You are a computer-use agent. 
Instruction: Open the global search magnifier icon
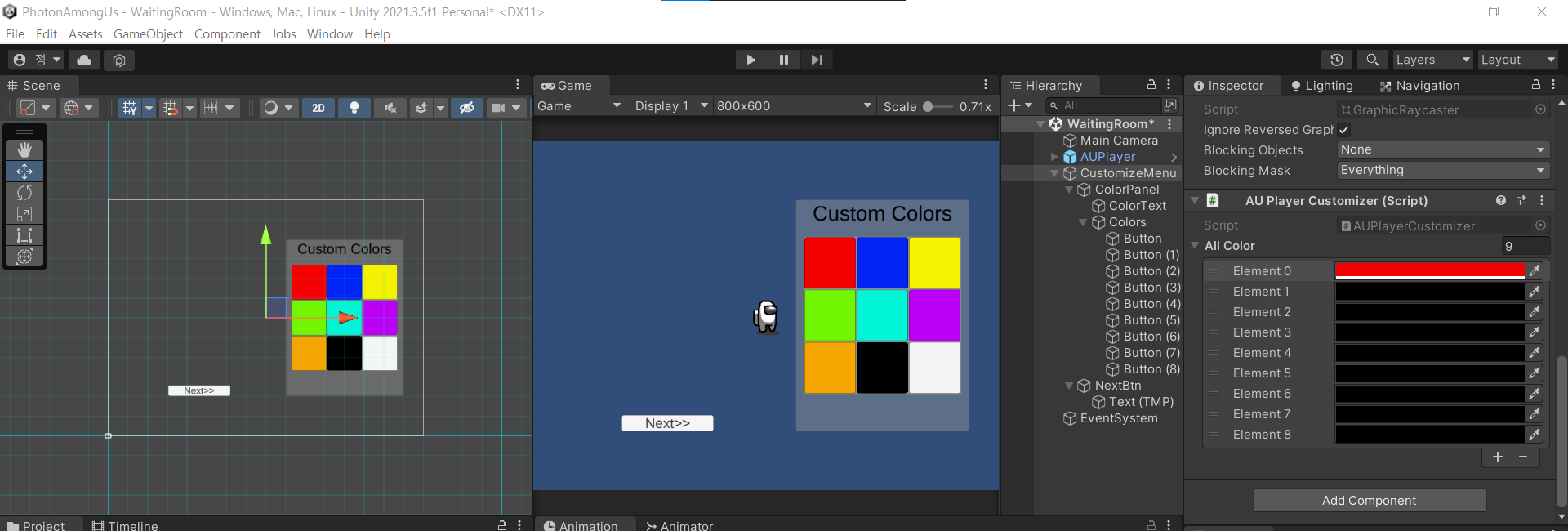(x=1372, y=60)
